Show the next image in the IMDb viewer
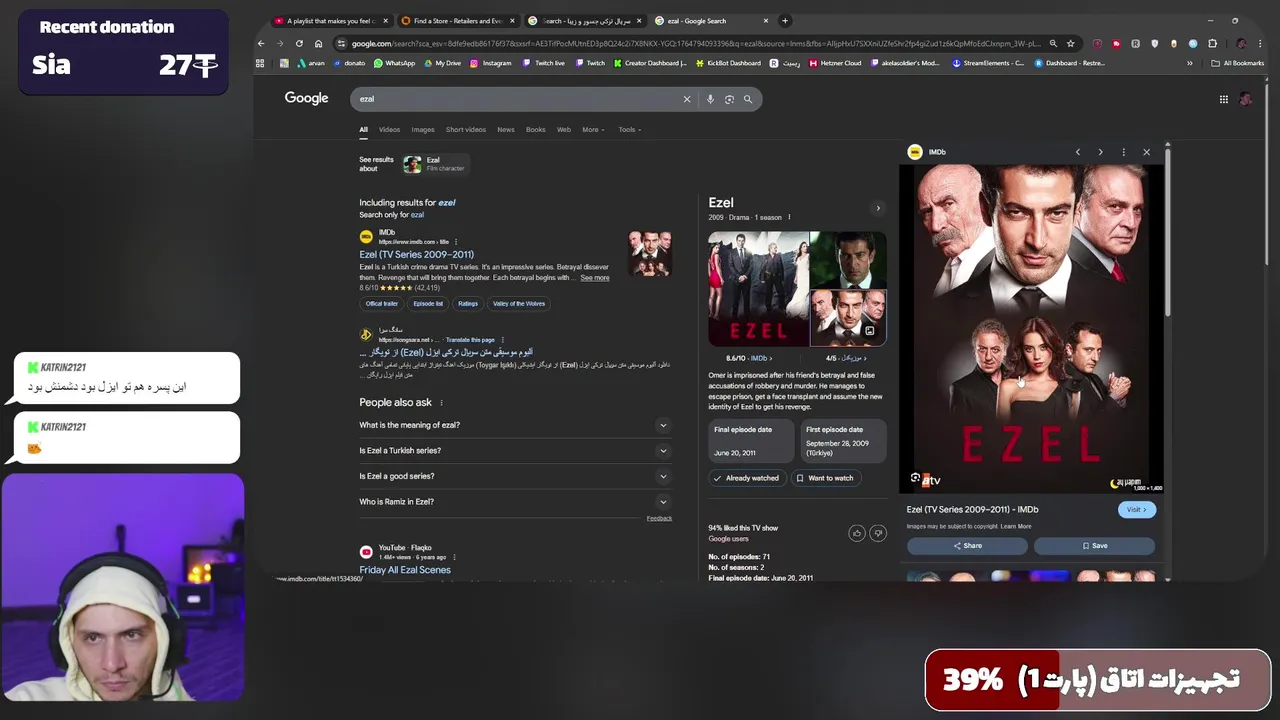This screenshot has width=1280, height=720. (1100, 152)
